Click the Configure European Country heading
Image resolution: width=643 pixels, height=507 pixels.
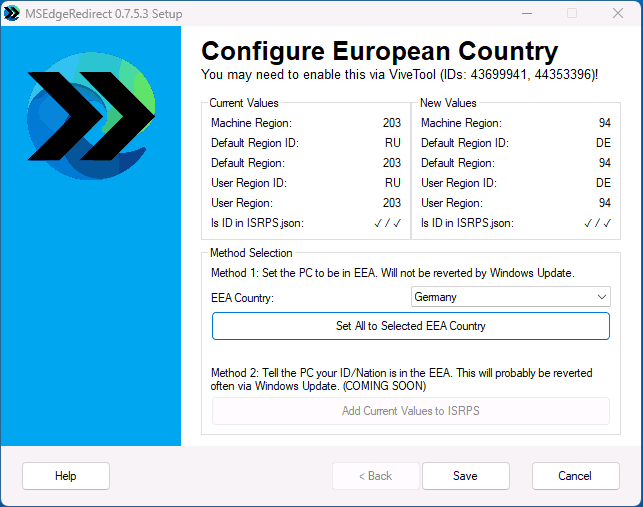point(379,52)
